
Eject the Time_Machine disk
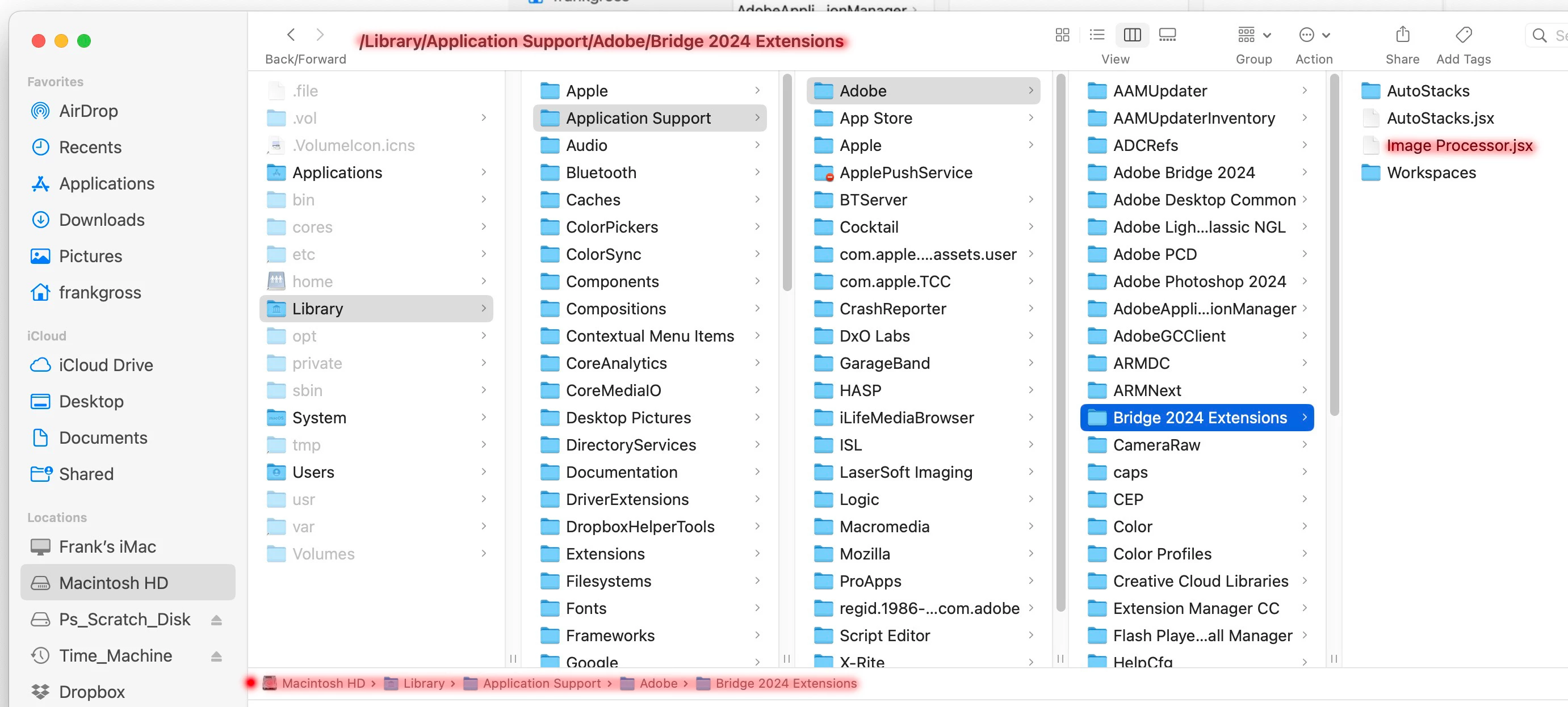click(216, 656)
